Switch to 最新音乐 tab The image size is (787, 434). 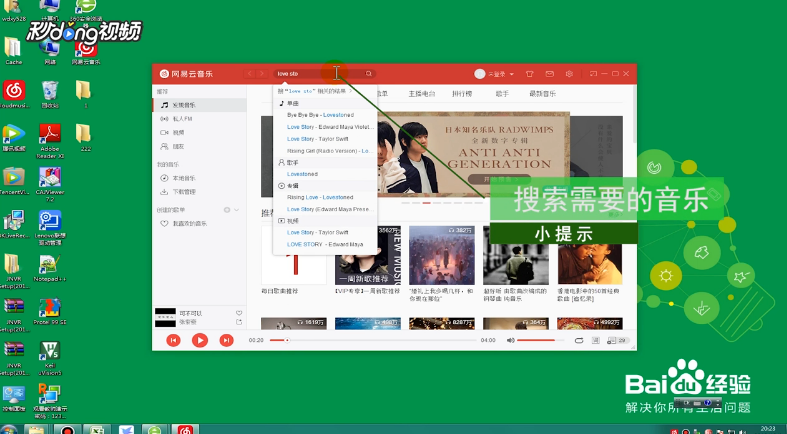[543, 94]
